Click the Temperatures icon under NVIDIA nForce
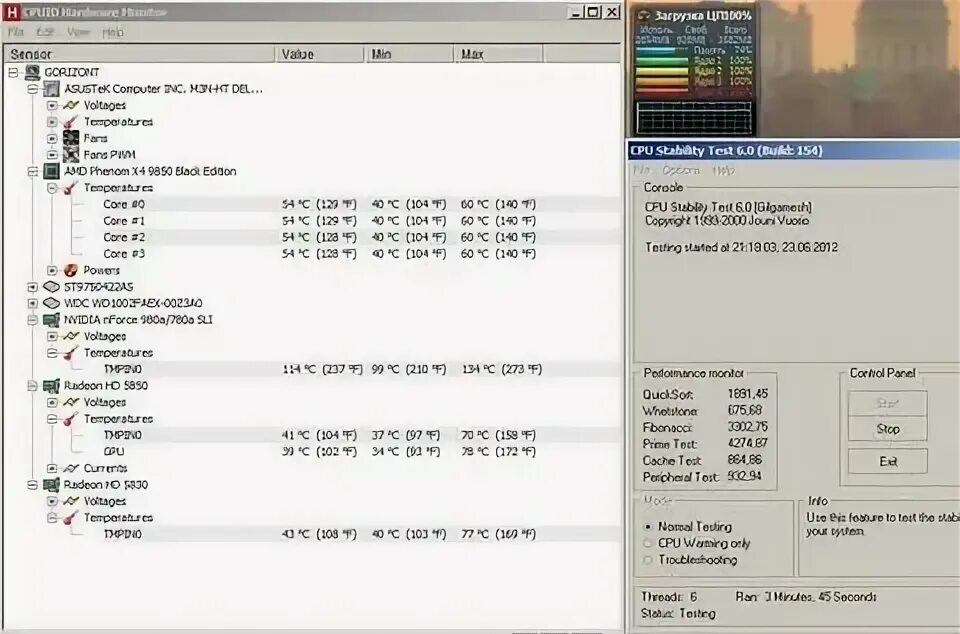This screenshot has height=634, width=960. [71, 352]
